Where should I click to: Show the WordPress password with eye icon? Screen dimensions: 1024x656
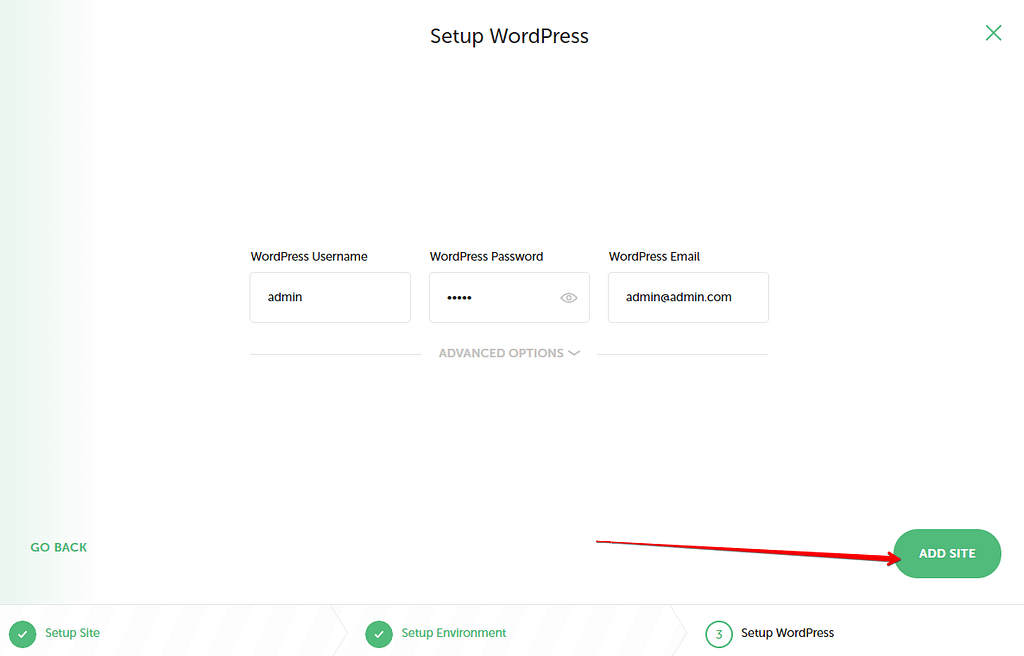pyautogui.click(x=569, y=298)
